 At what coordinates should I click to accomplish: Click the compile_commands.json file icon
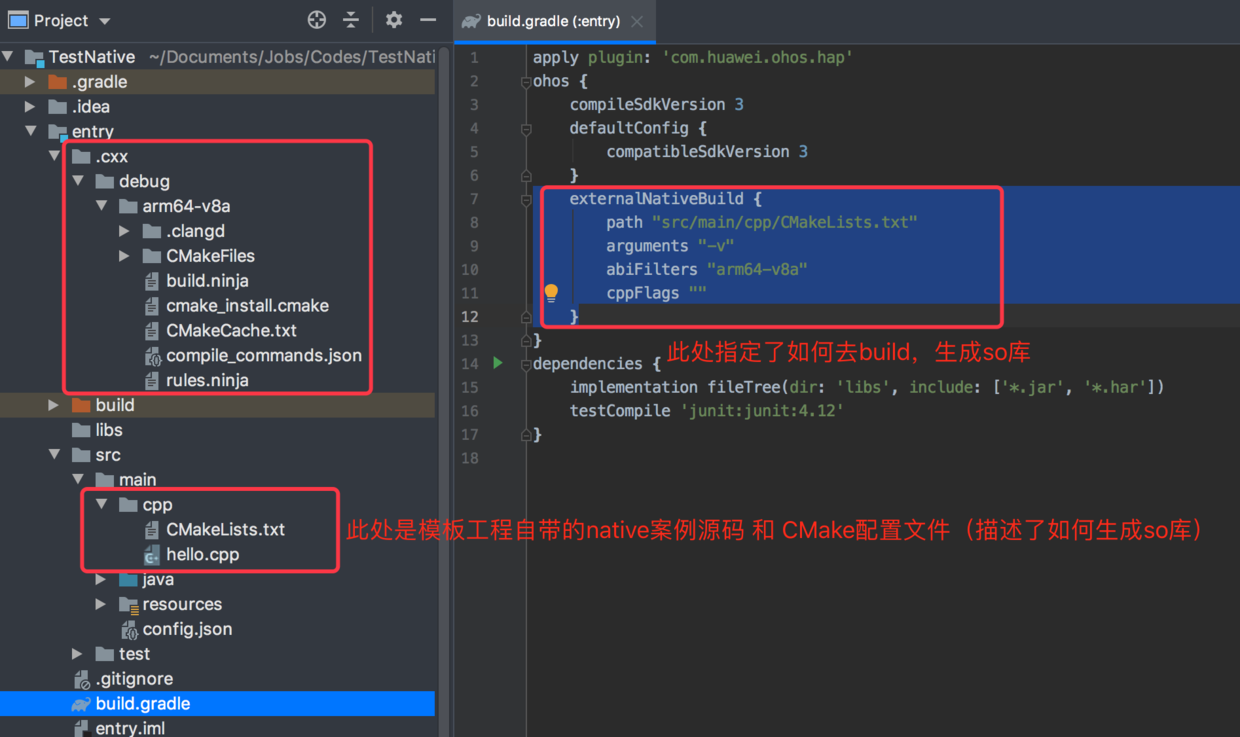pyautogui.click(x=153, y=356)
